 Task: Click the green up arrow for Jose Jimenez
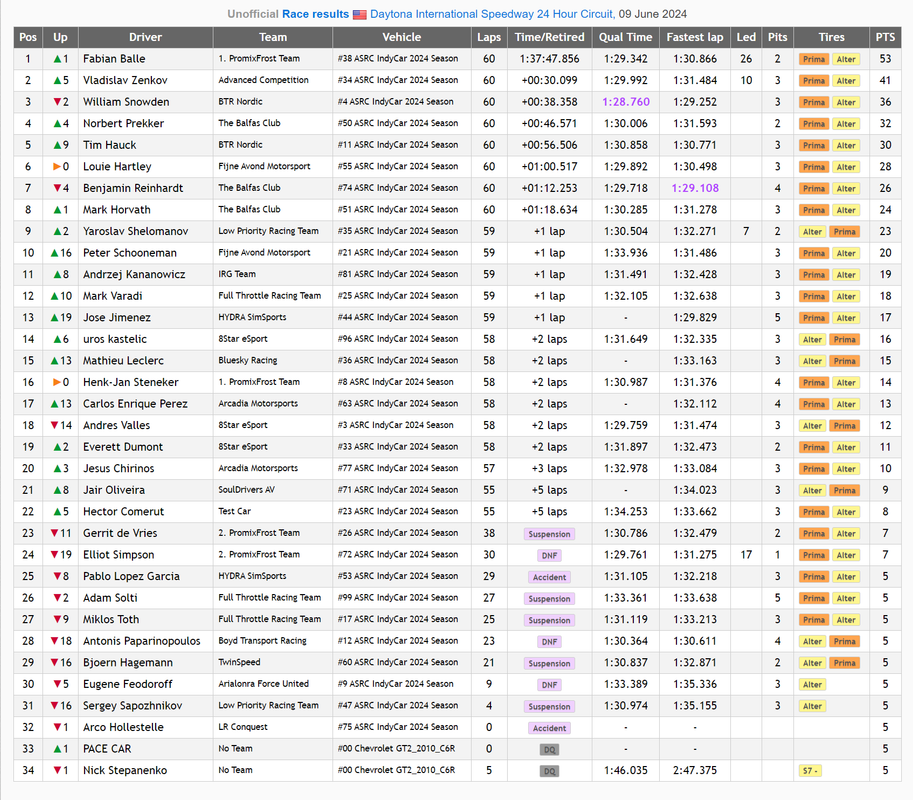click(x=54, y=317)
